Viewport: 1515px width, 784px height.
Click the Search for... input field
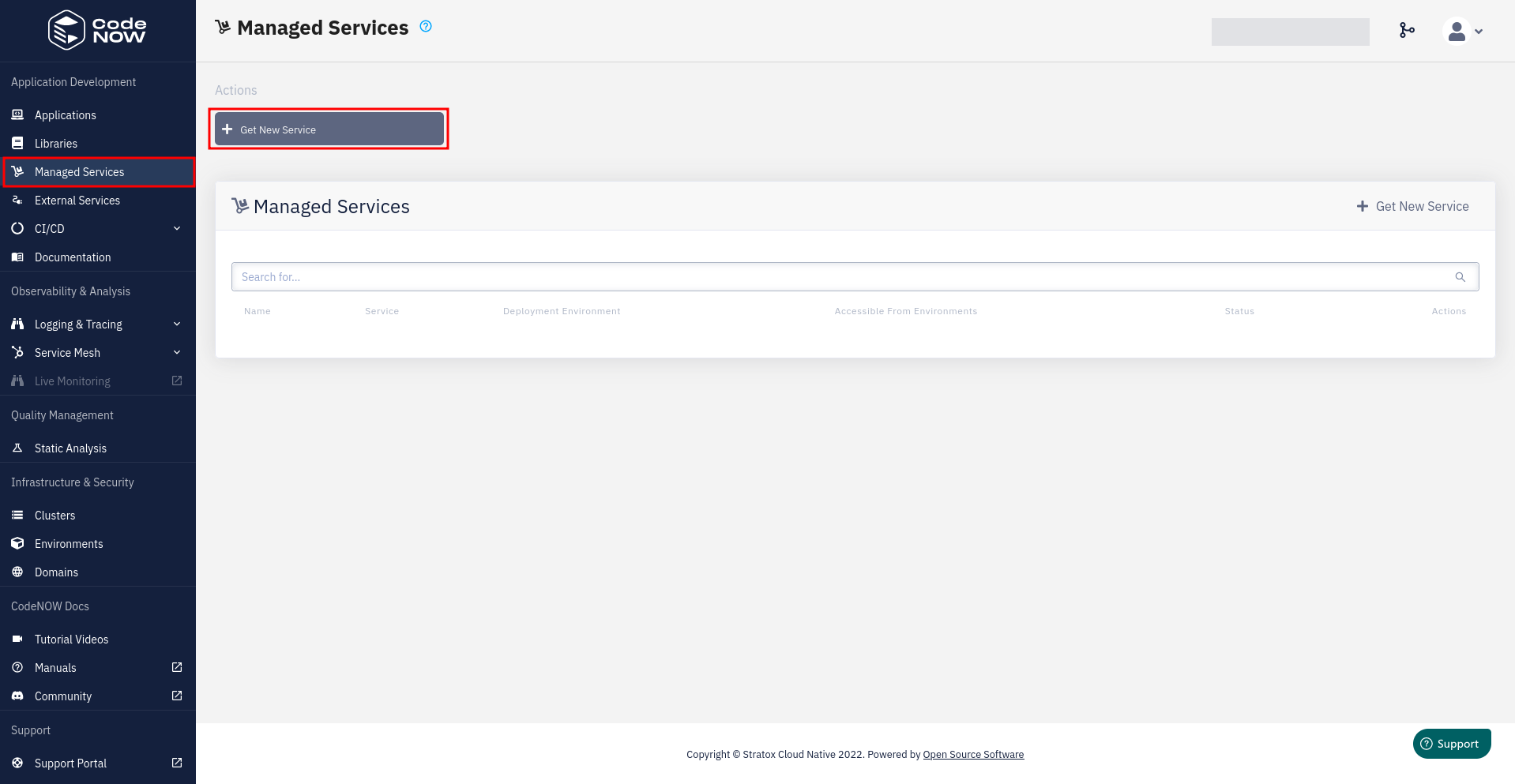pyautogui.click(x=855, y=277)
